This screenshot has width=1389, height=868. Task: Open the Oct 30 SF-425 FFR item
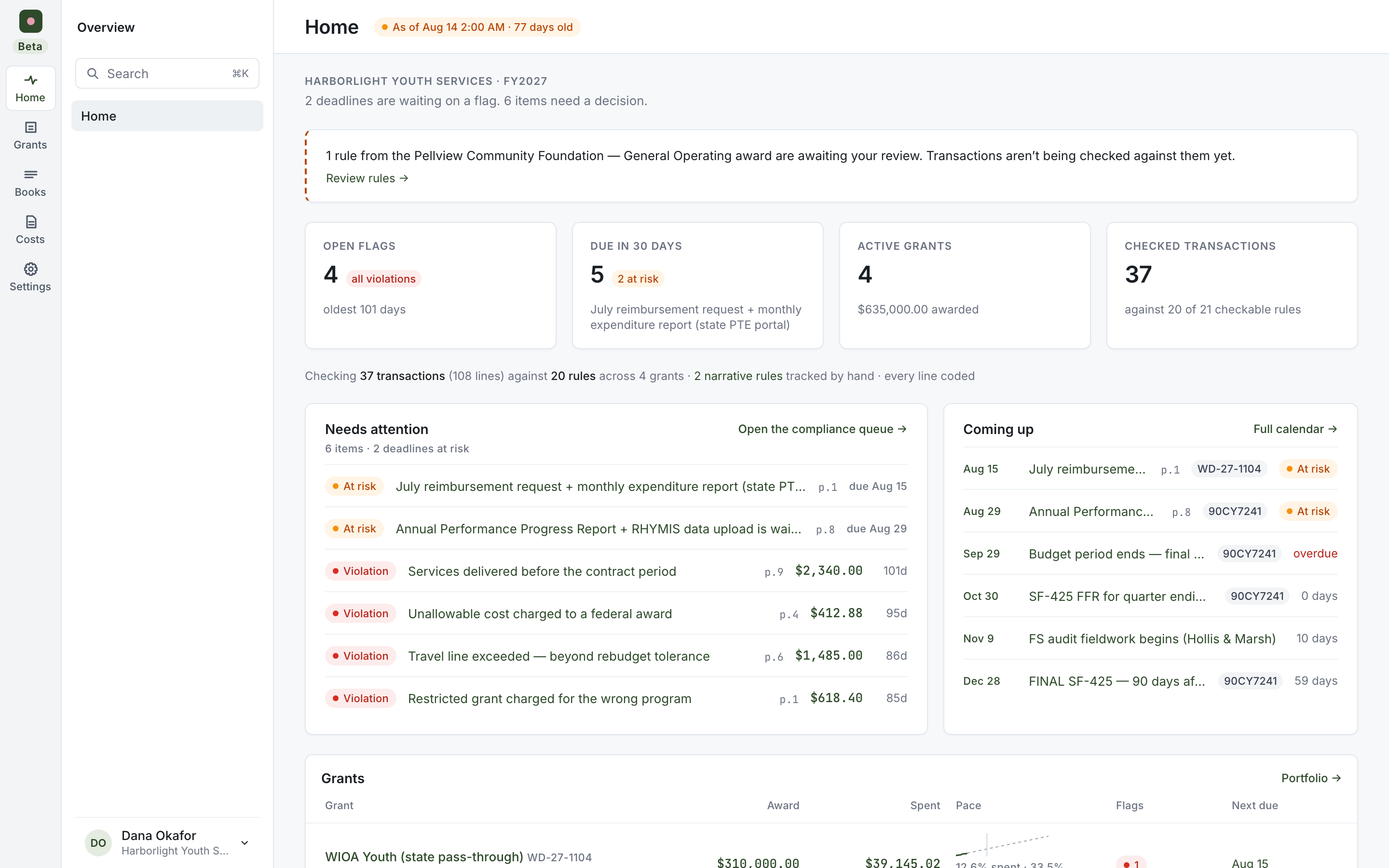point(1150,597)
